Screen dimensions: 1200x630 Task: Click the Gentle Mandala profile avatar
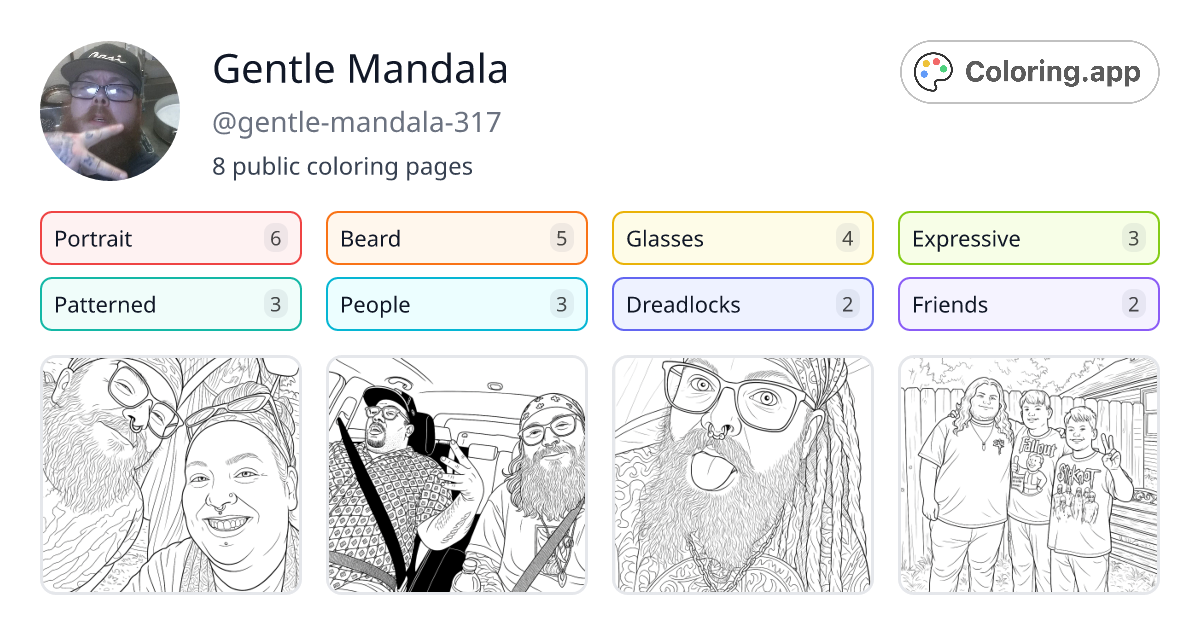pos(110,111)
